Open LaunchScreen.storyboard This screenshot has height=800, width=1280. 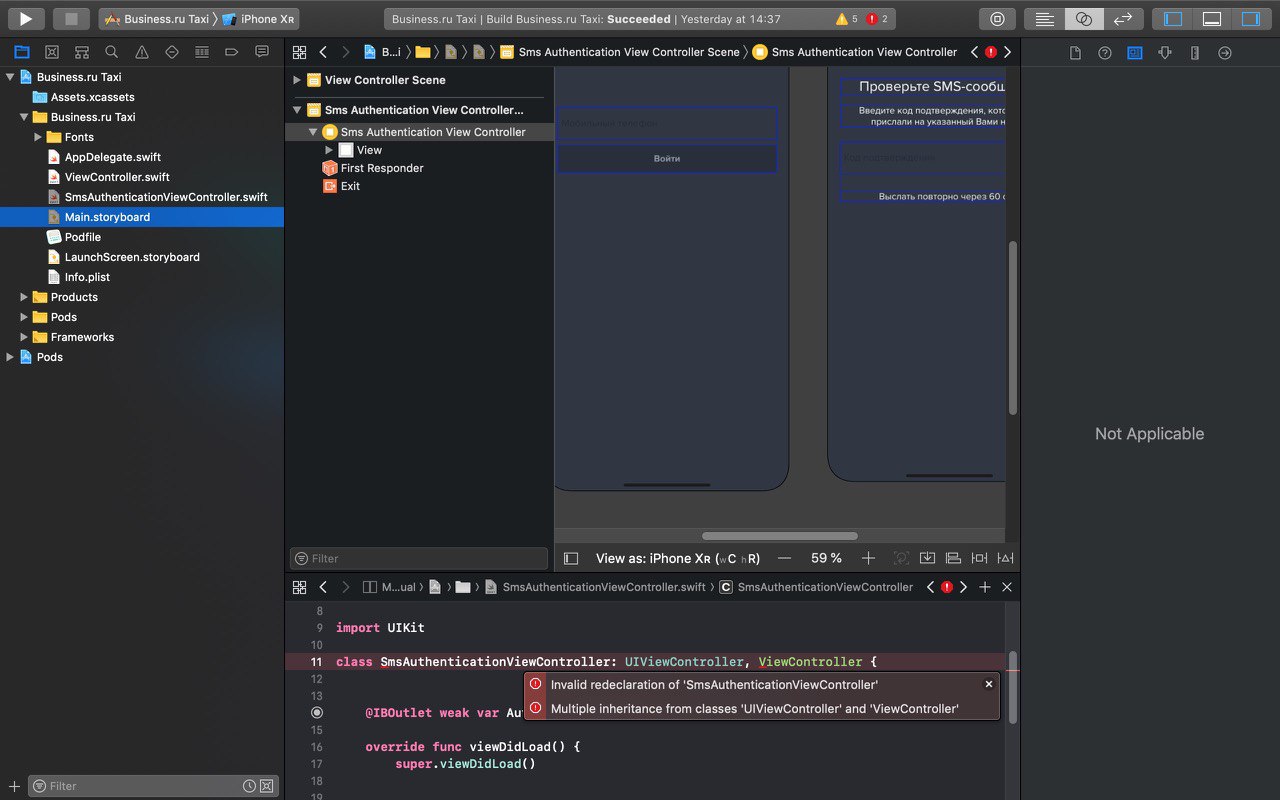coord(132,257)
